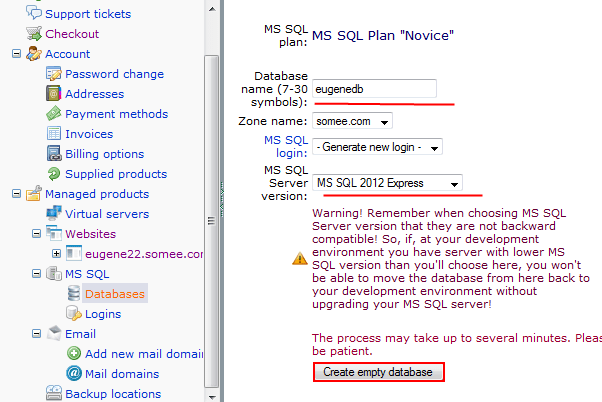Open Backup locations page
The image size is (602, 402).
113,394
